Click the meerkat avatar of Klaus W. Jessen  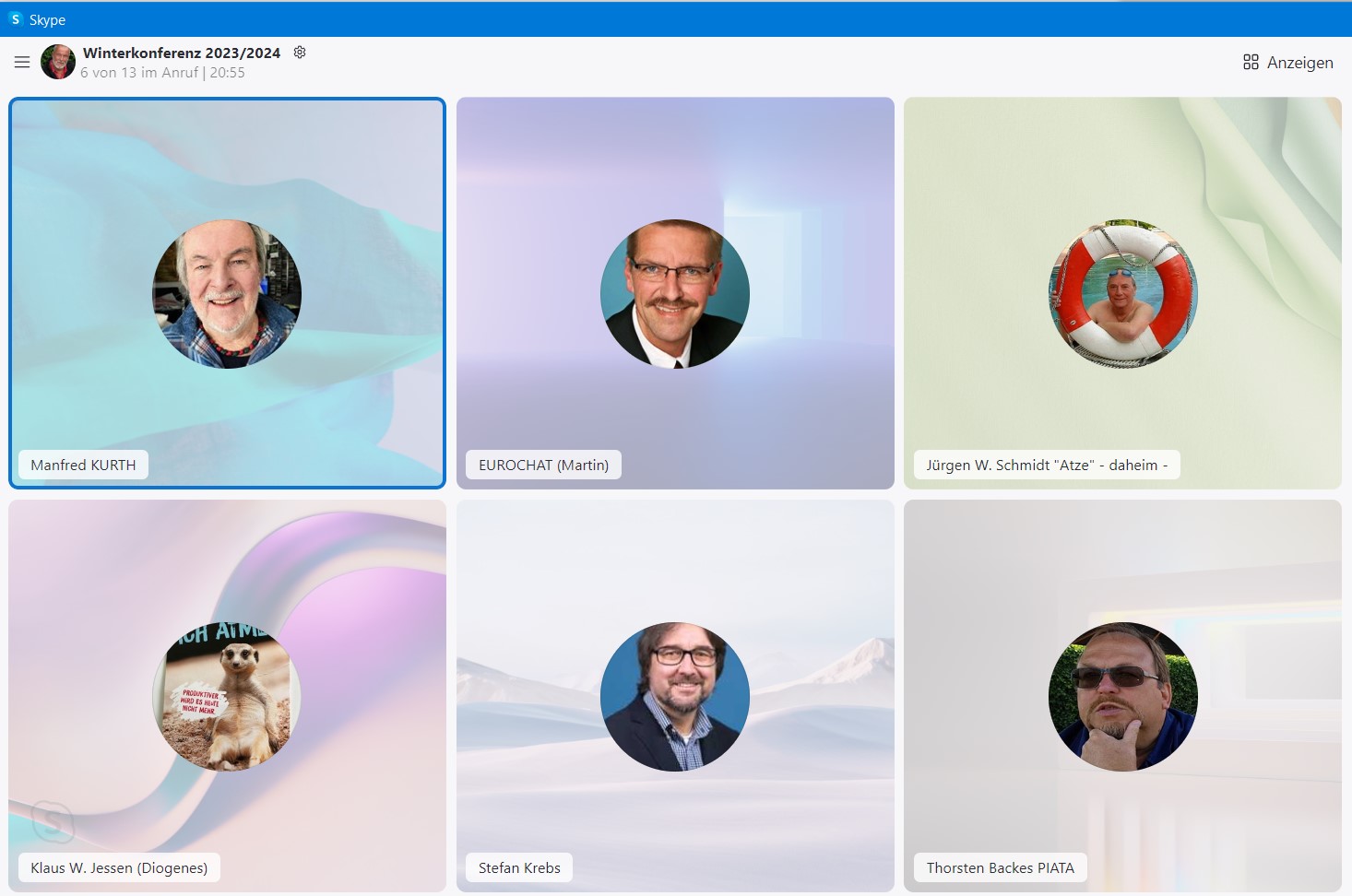coord(227,697)
